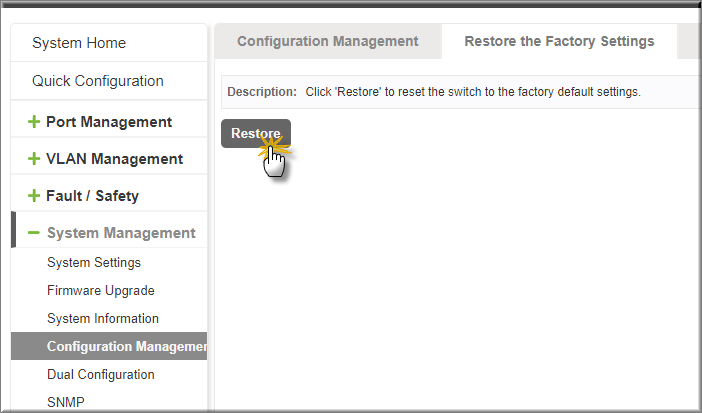The image size is (702, 413).
Task: Select highlighted Configuration Management sidebar item
Action: pyautogui.click(x=109, y=346)
